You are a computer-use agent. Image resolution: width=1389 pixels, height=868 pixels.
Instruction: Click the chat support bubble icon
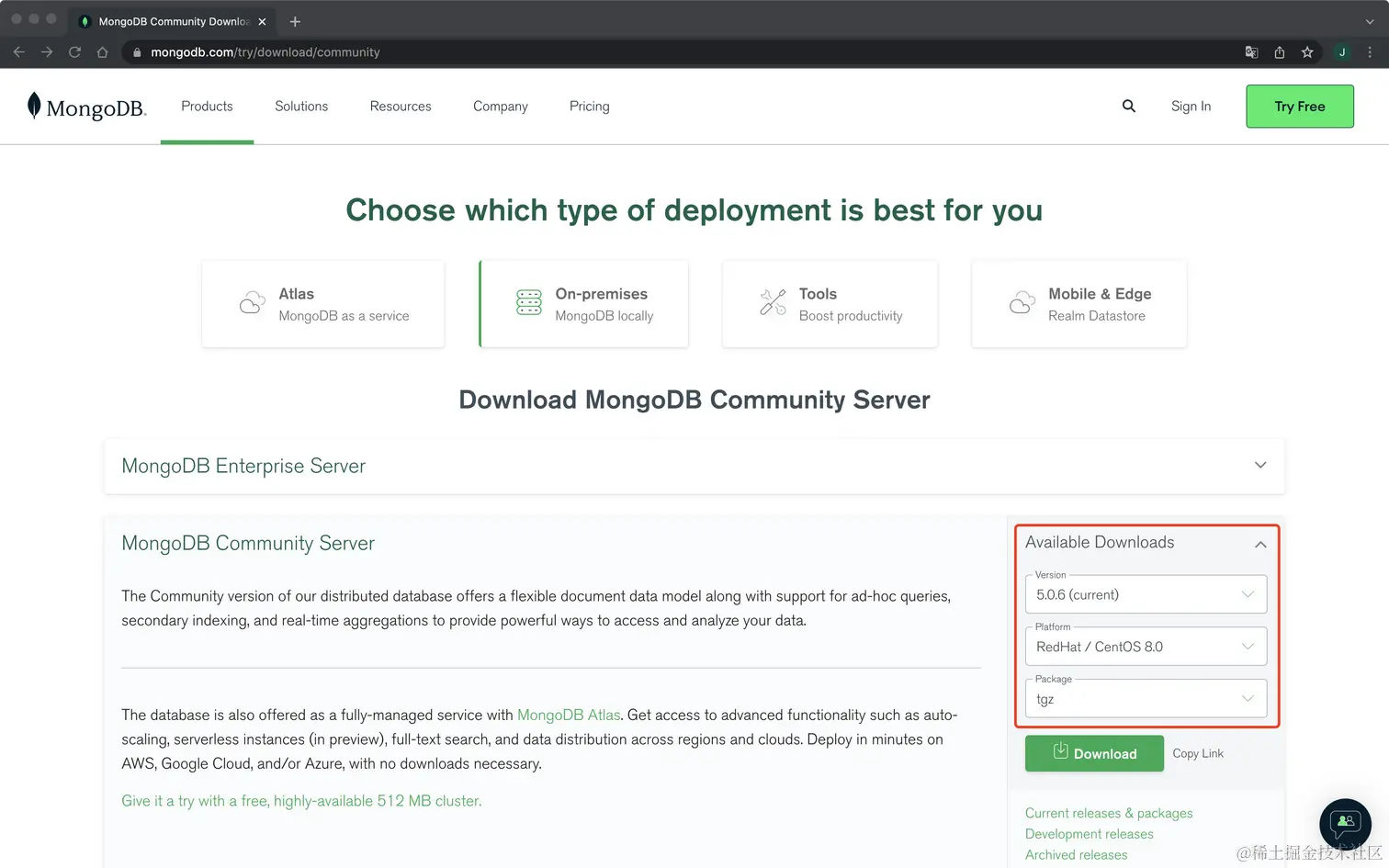[x=1345, y=822]
